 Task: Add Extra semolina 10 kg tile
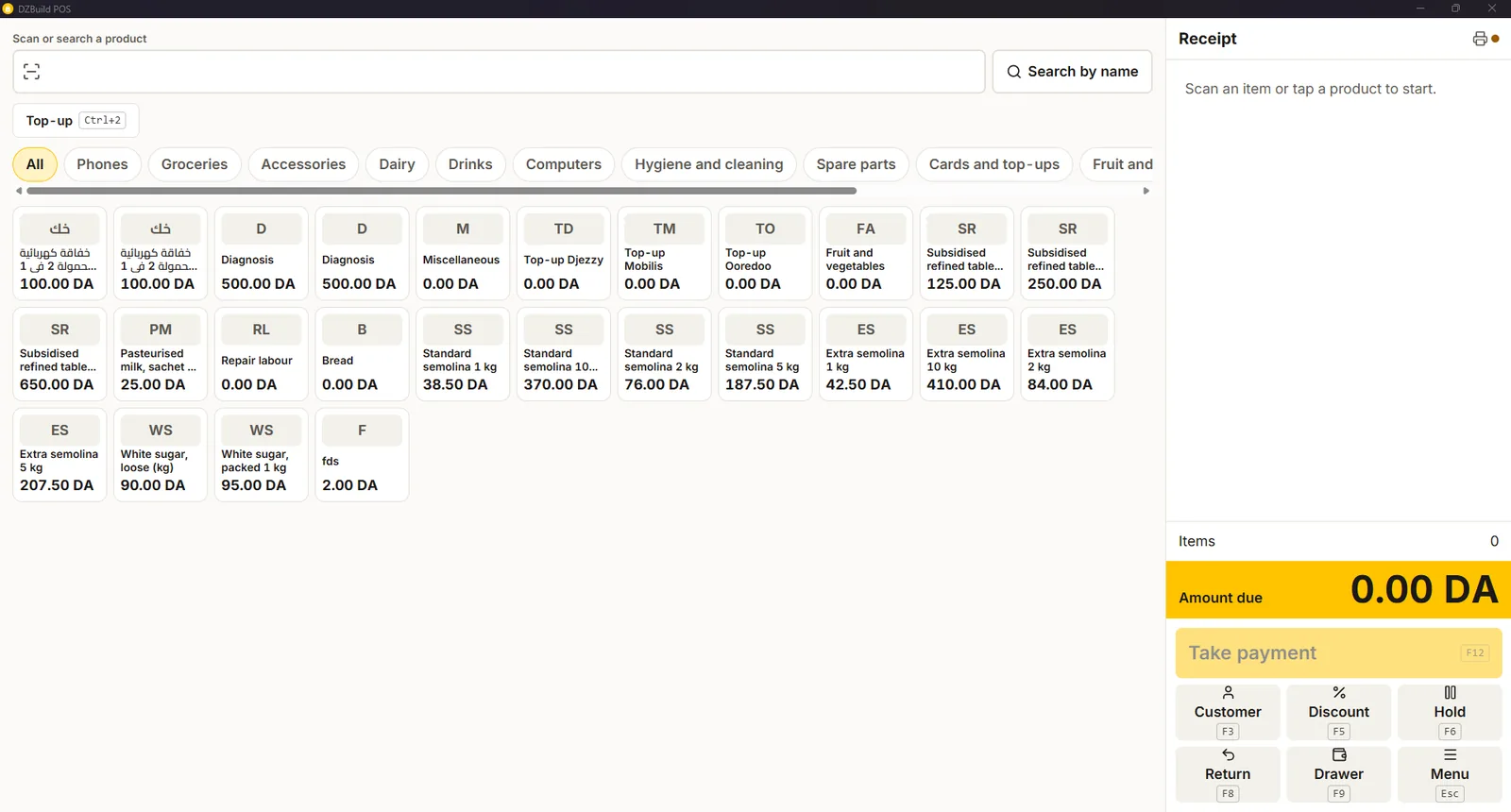(x=967, y=354)
